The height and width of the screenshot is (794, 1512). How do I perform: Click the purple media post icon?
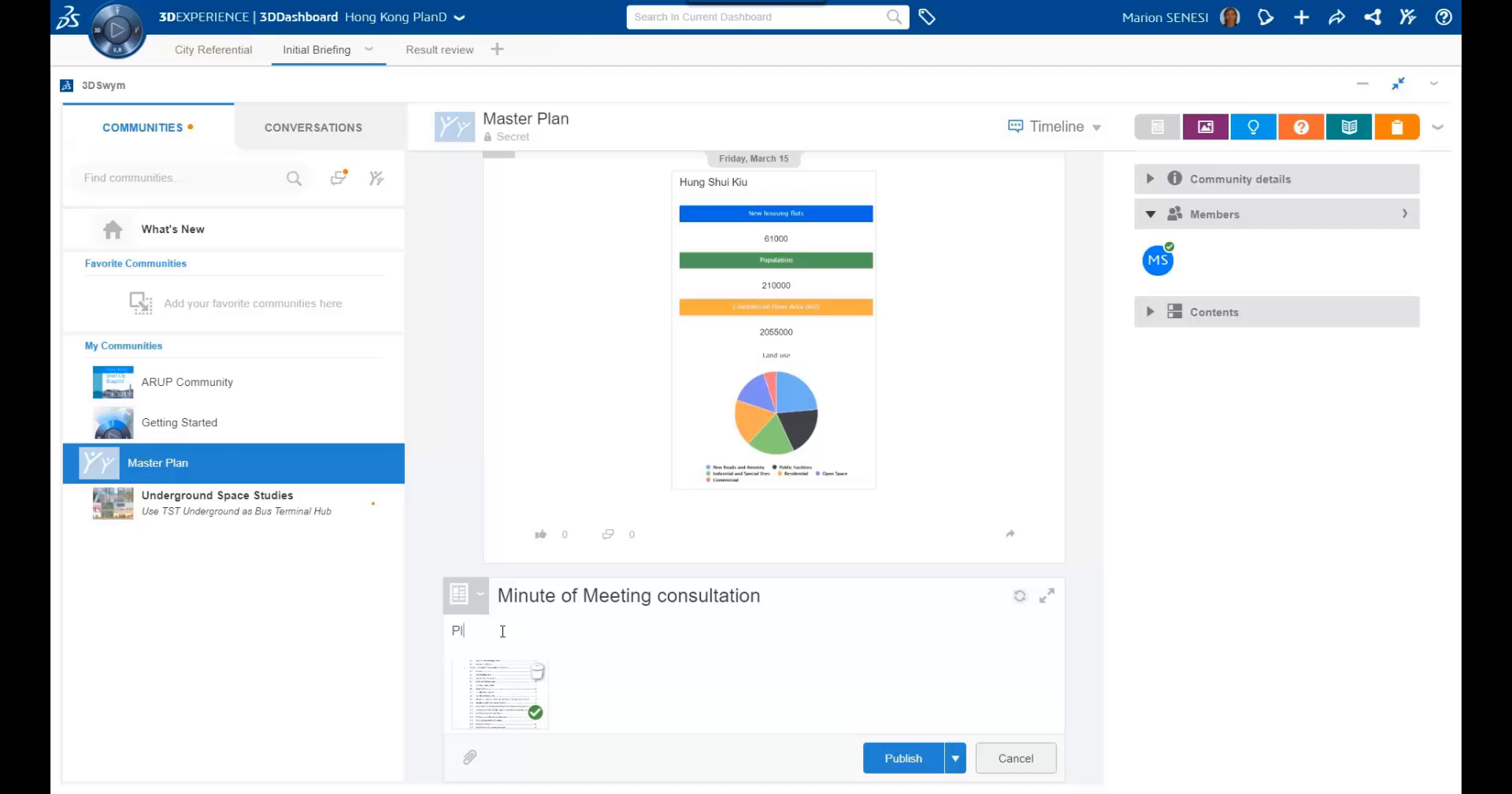tap(1205, 127)
